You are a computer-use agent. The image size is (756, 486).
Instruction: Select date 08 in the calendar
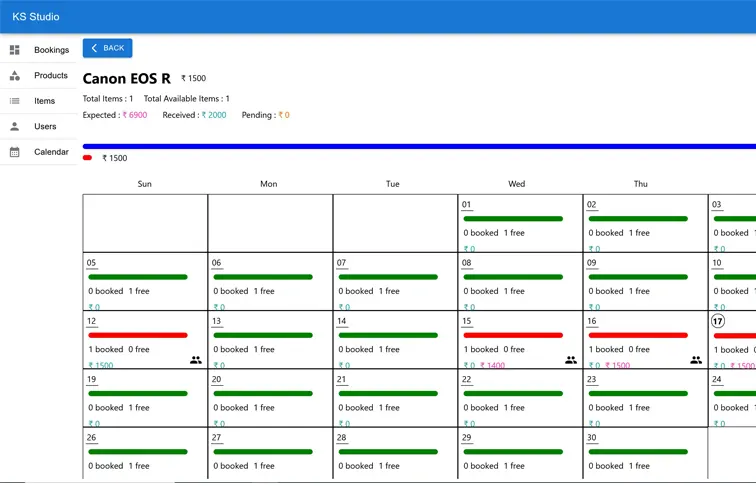466,263
